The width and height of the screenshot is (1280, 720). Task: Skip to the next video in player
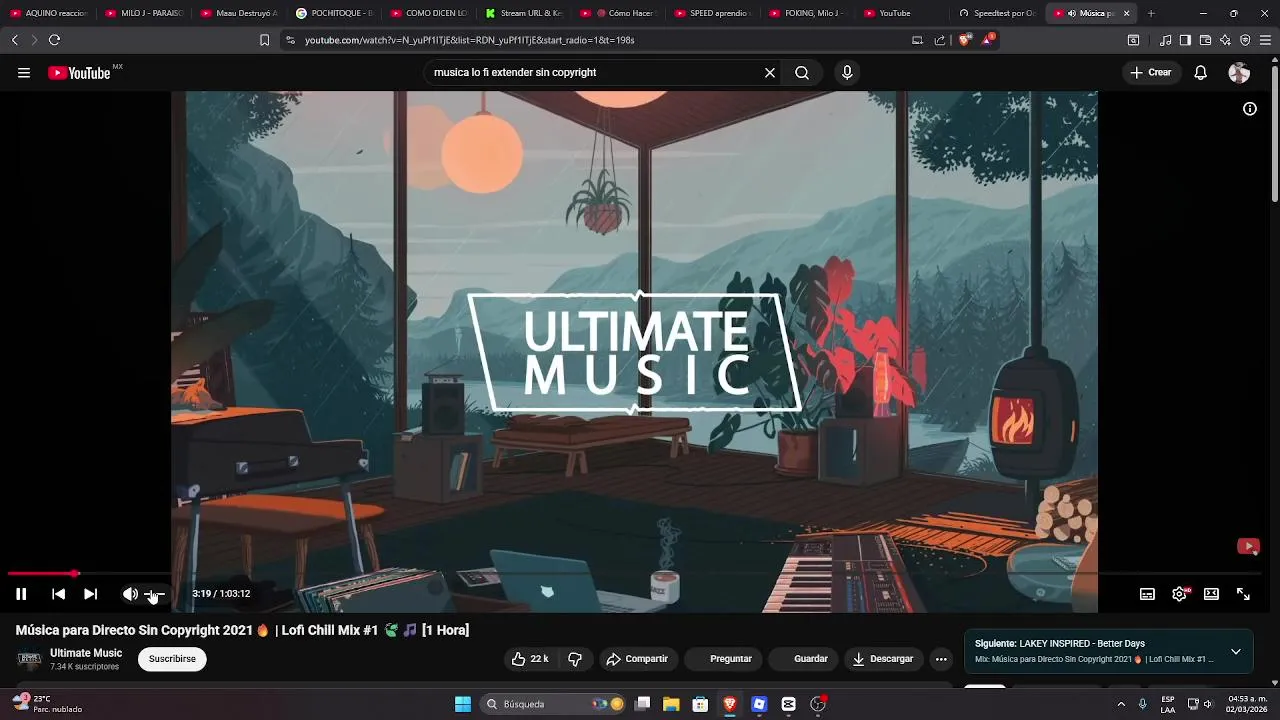(90, 594)
